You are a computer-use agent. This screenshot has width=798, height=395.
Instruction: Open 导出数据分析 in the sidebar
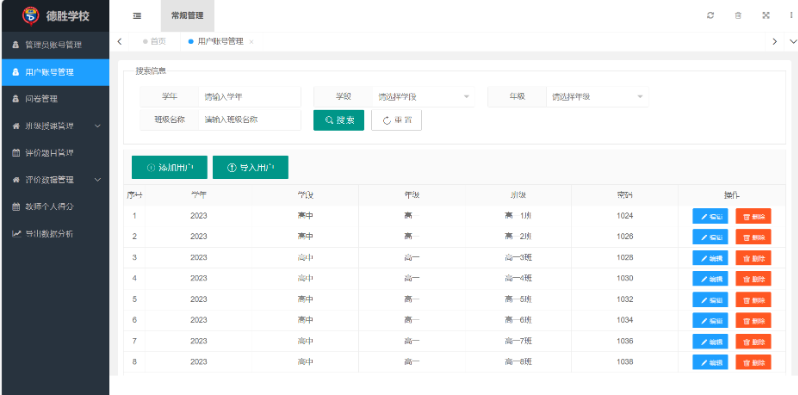(54, 234)
